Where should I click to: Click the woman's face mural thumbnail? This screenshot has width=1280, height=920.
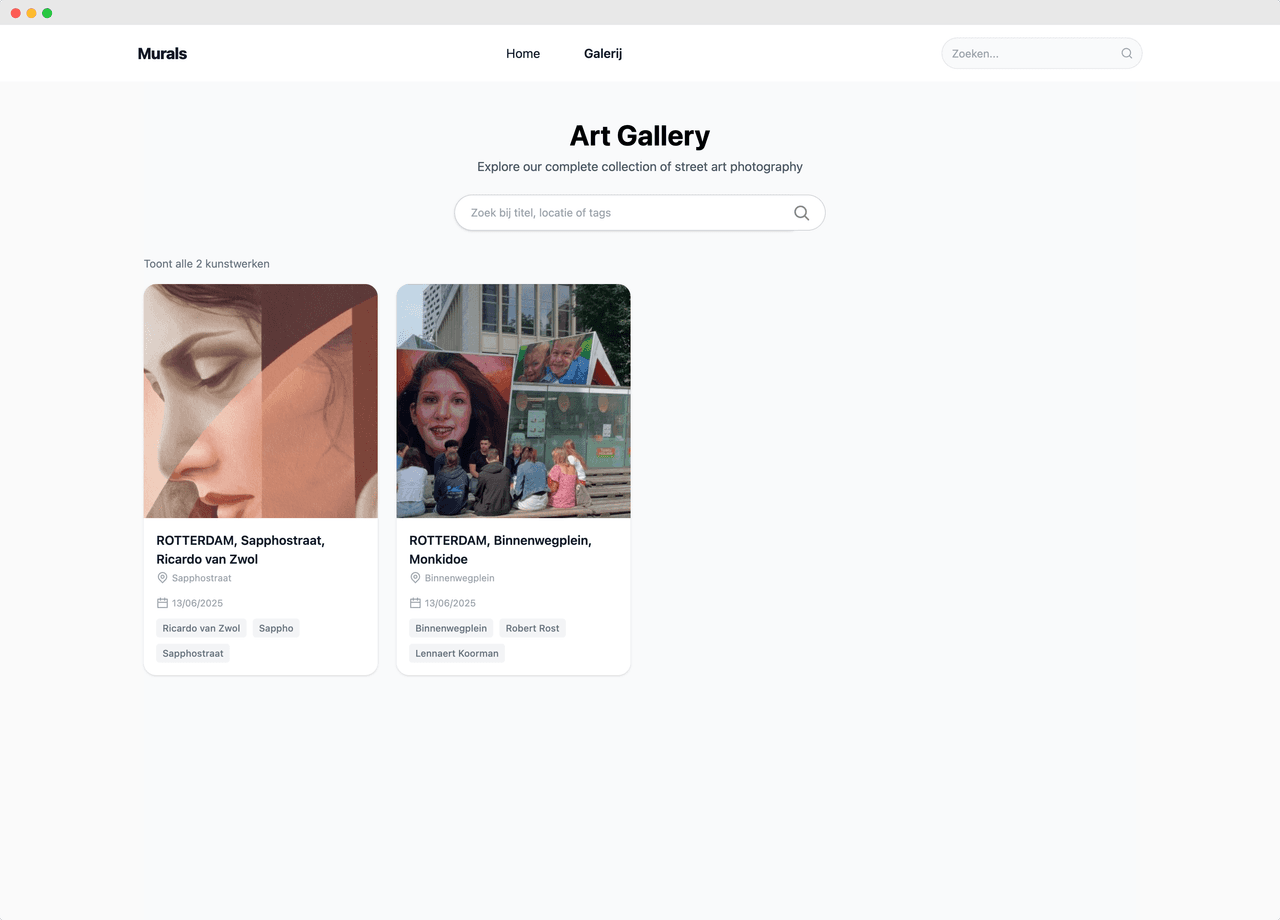(261, 401)
